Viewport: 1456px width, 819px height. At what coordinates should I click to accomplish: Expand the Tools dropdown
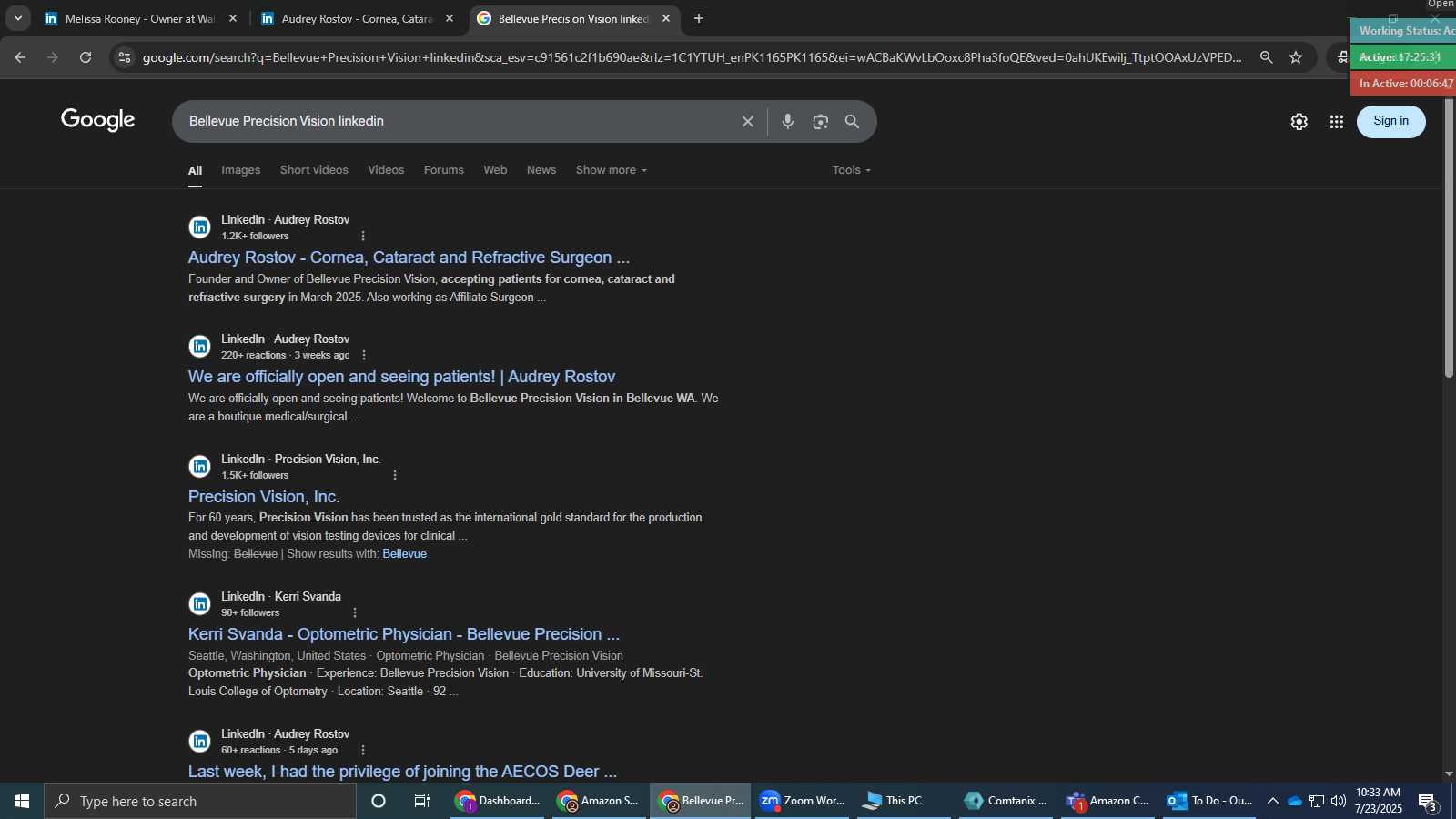pyautogui.click(x=852, y=170)
